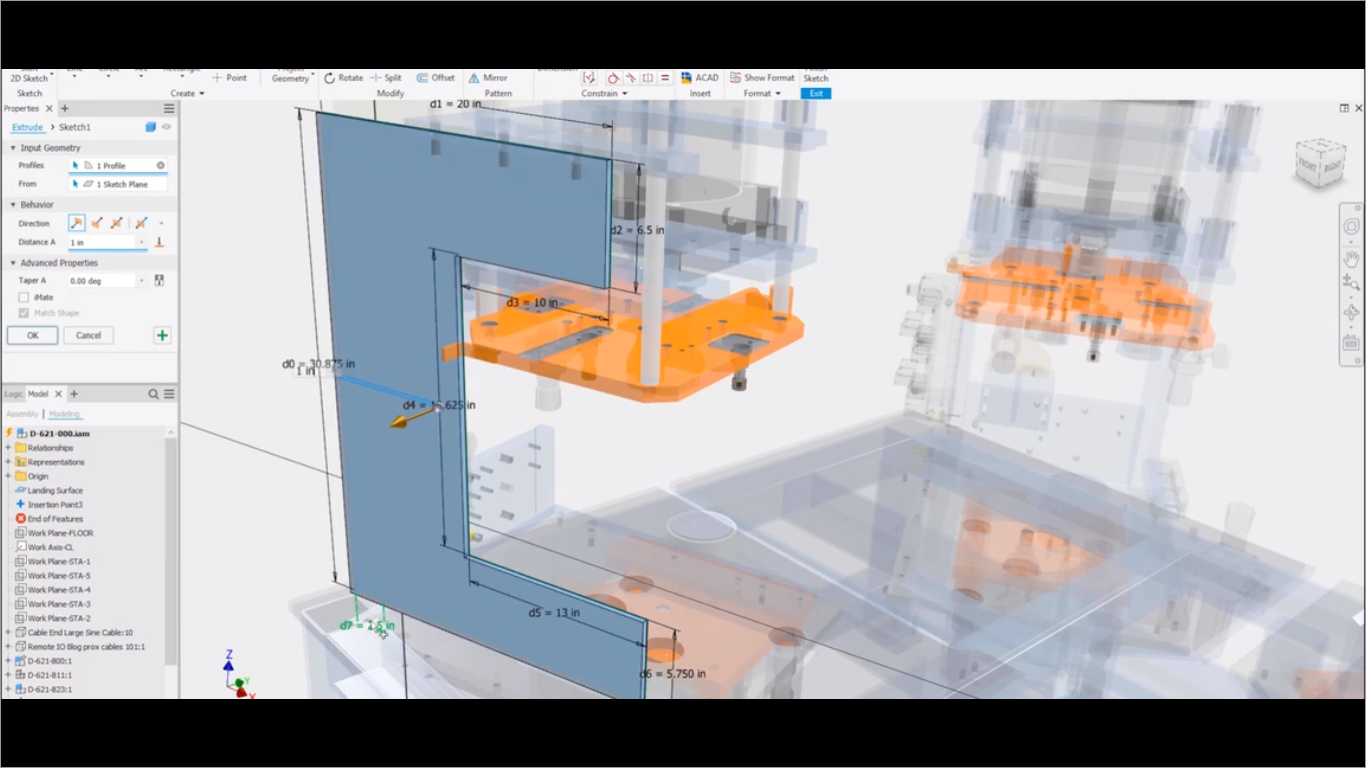Choose the Rotate modify tool
The height and width of the screenshot is (768, 1366).
(x=343, y=78)
